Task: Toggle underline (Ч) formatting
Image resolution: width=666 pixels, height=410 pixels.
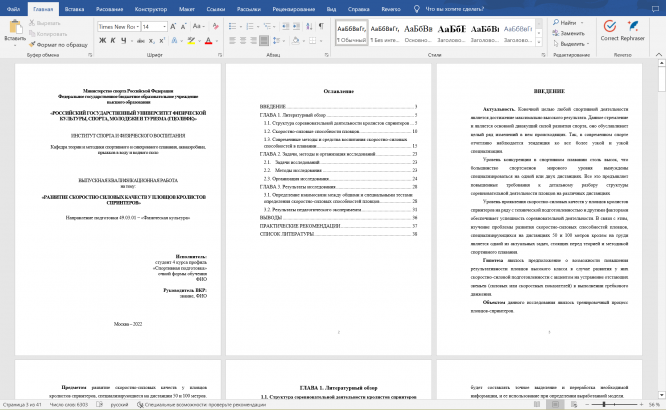Action: 124,41
